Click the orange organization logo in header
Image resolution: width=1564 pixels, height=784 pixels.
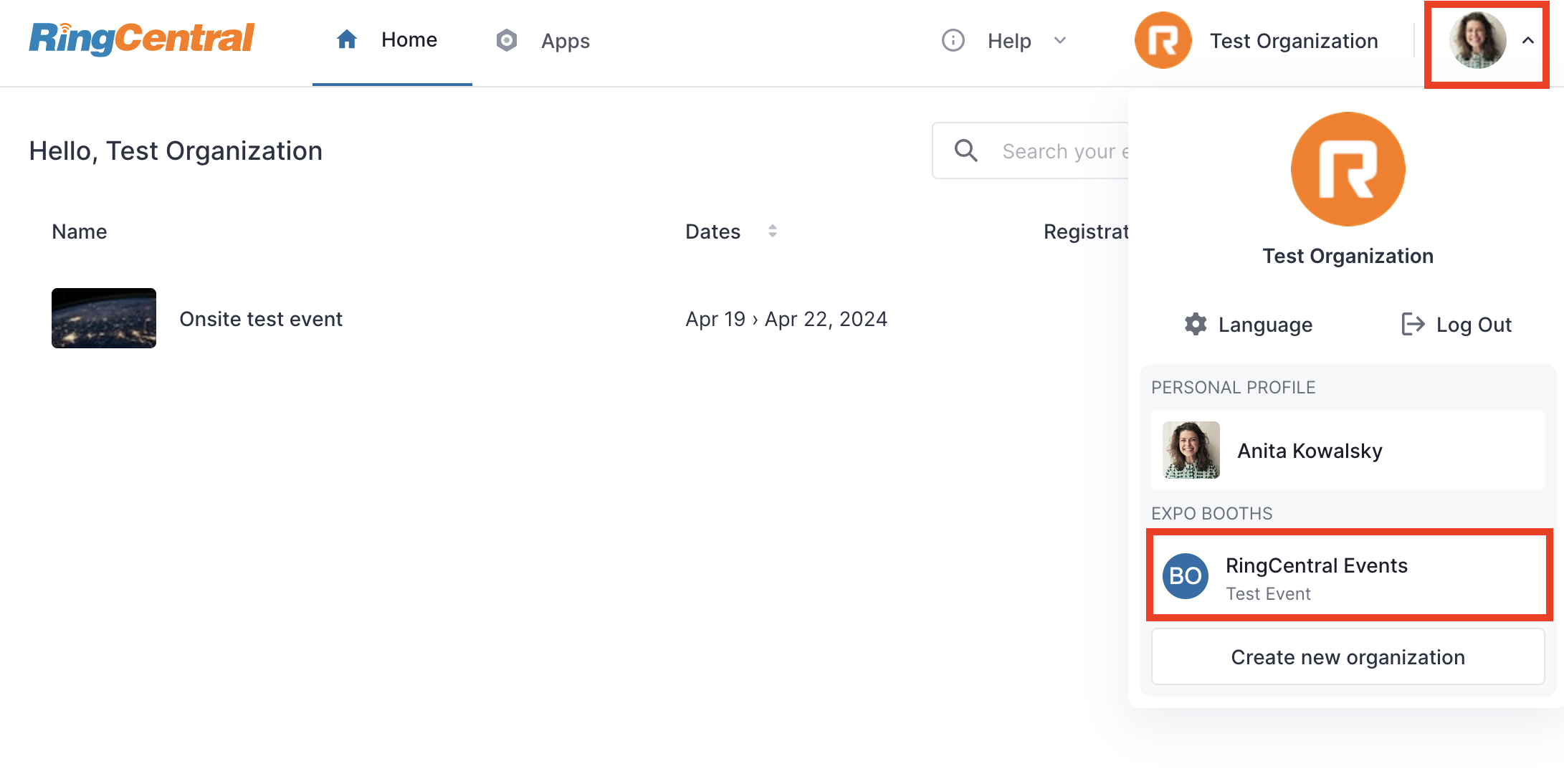click(1163, 40)
